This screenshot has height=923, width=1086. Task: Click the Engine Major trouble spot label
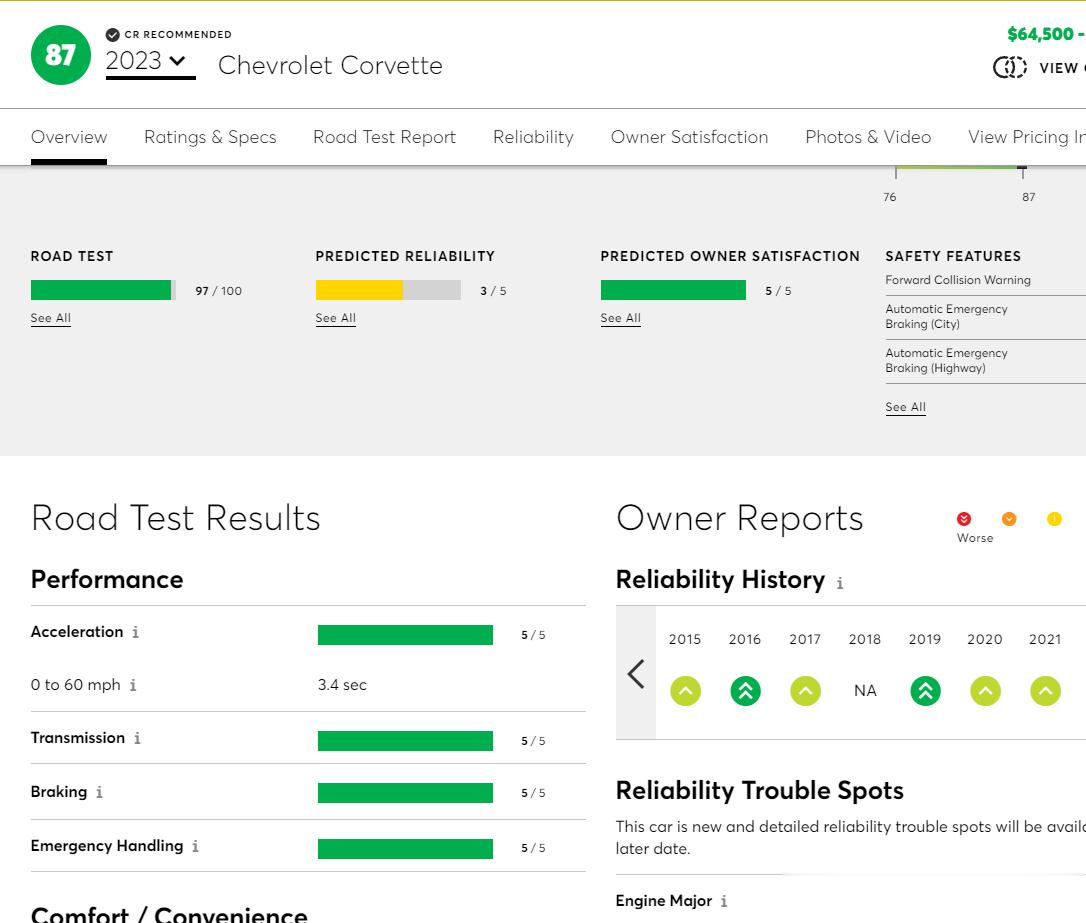pyautogui.click(x=664, y=901)
